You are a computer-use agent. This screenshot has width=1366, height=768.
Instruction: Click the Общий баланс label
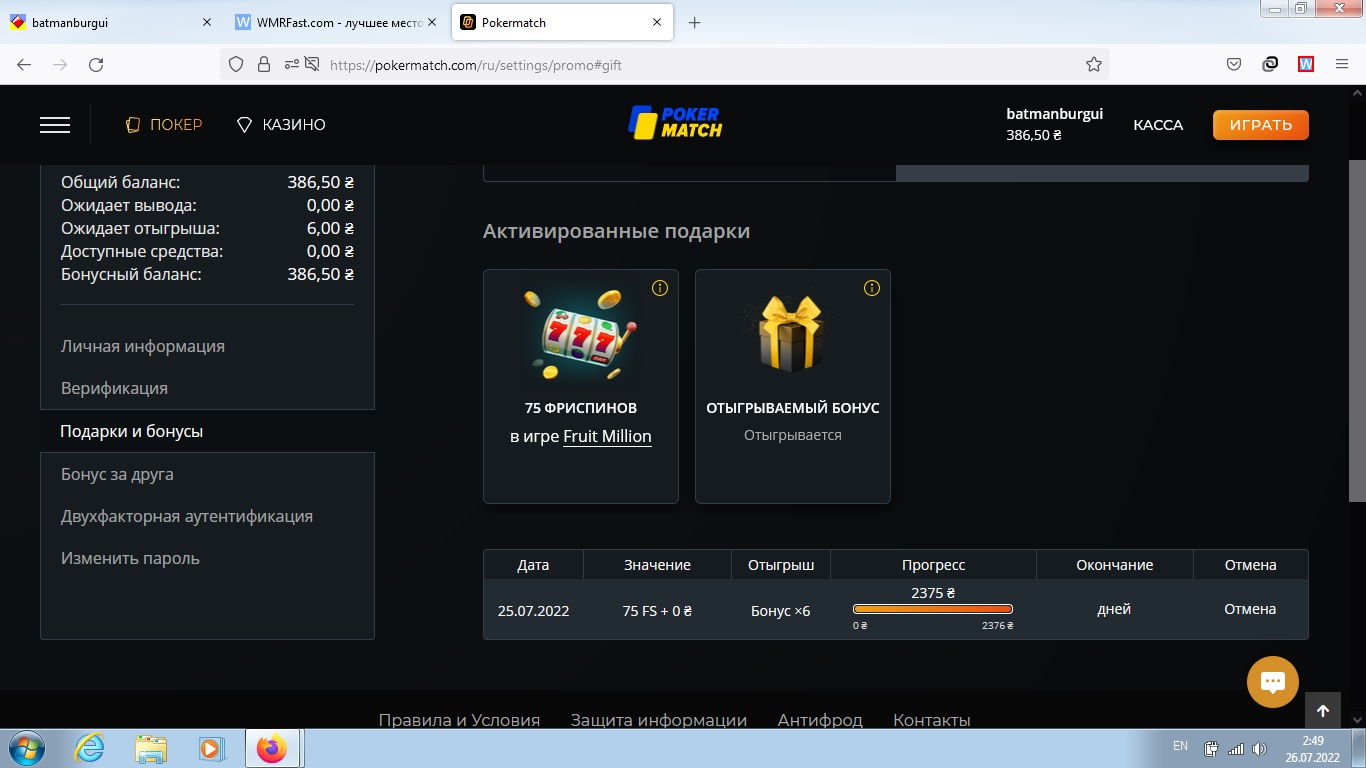click(120, 182)
